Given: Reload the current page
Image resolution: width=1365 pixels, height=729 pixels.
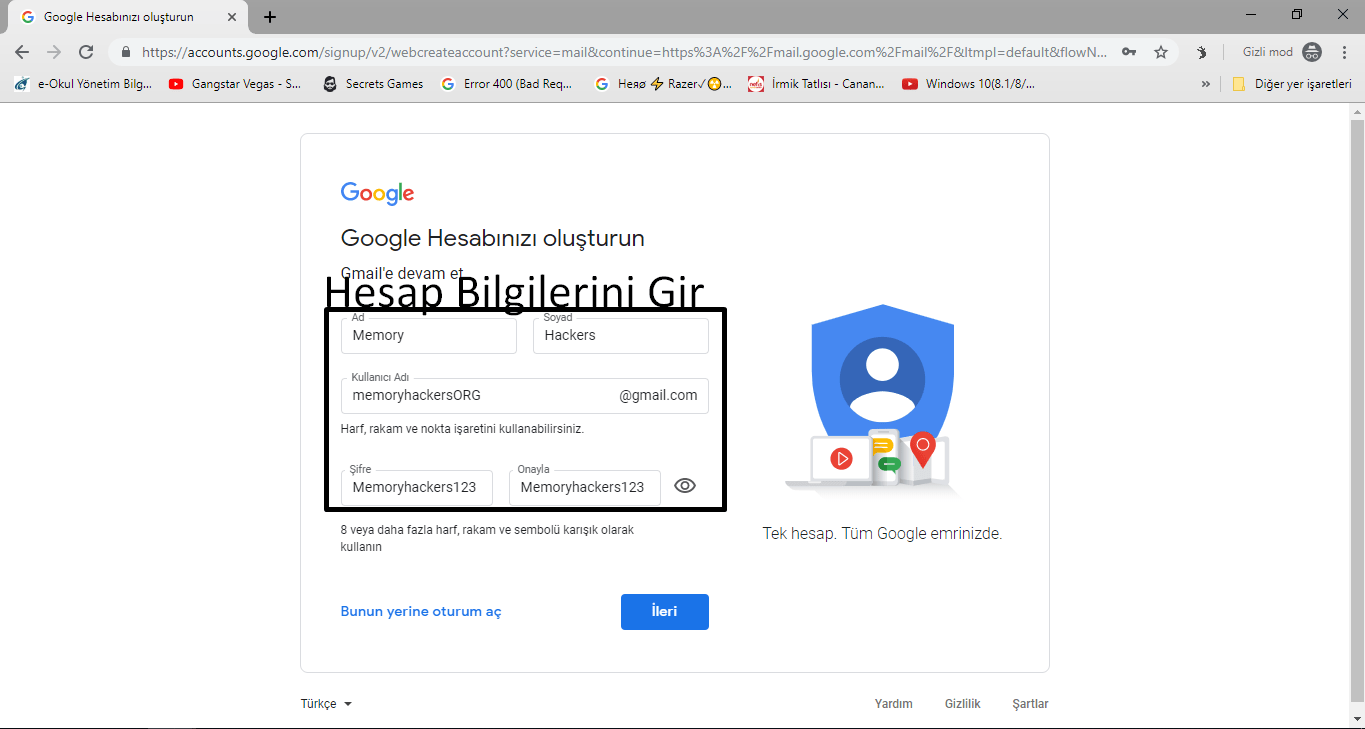Looking at the screenshot, I should [86, 52].
